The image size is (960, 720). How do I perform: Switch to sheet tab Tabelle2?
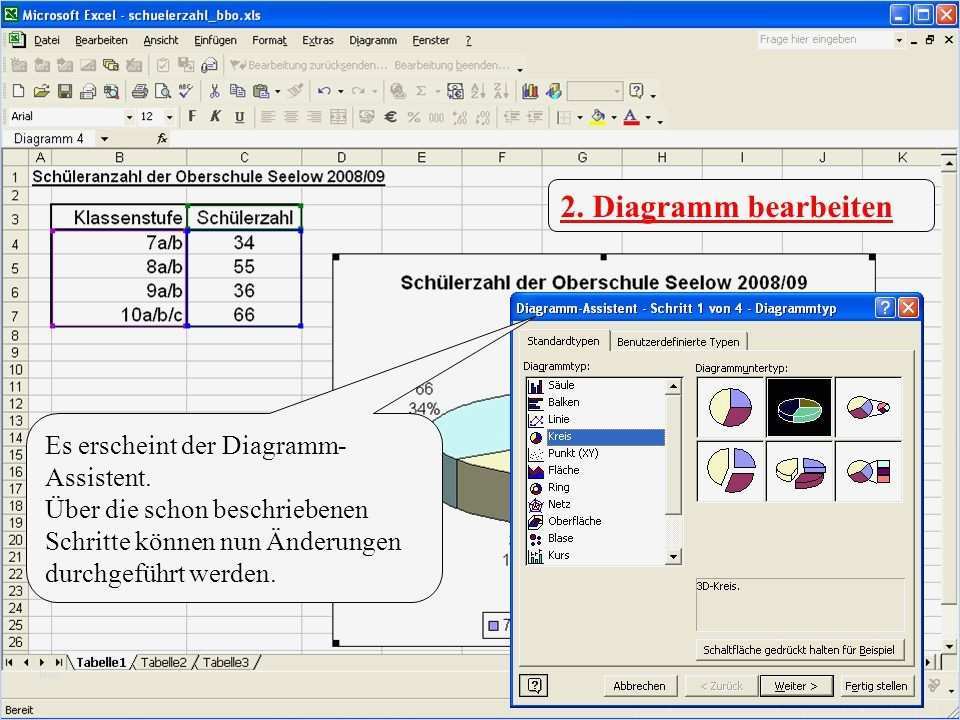tap(163, 662)
